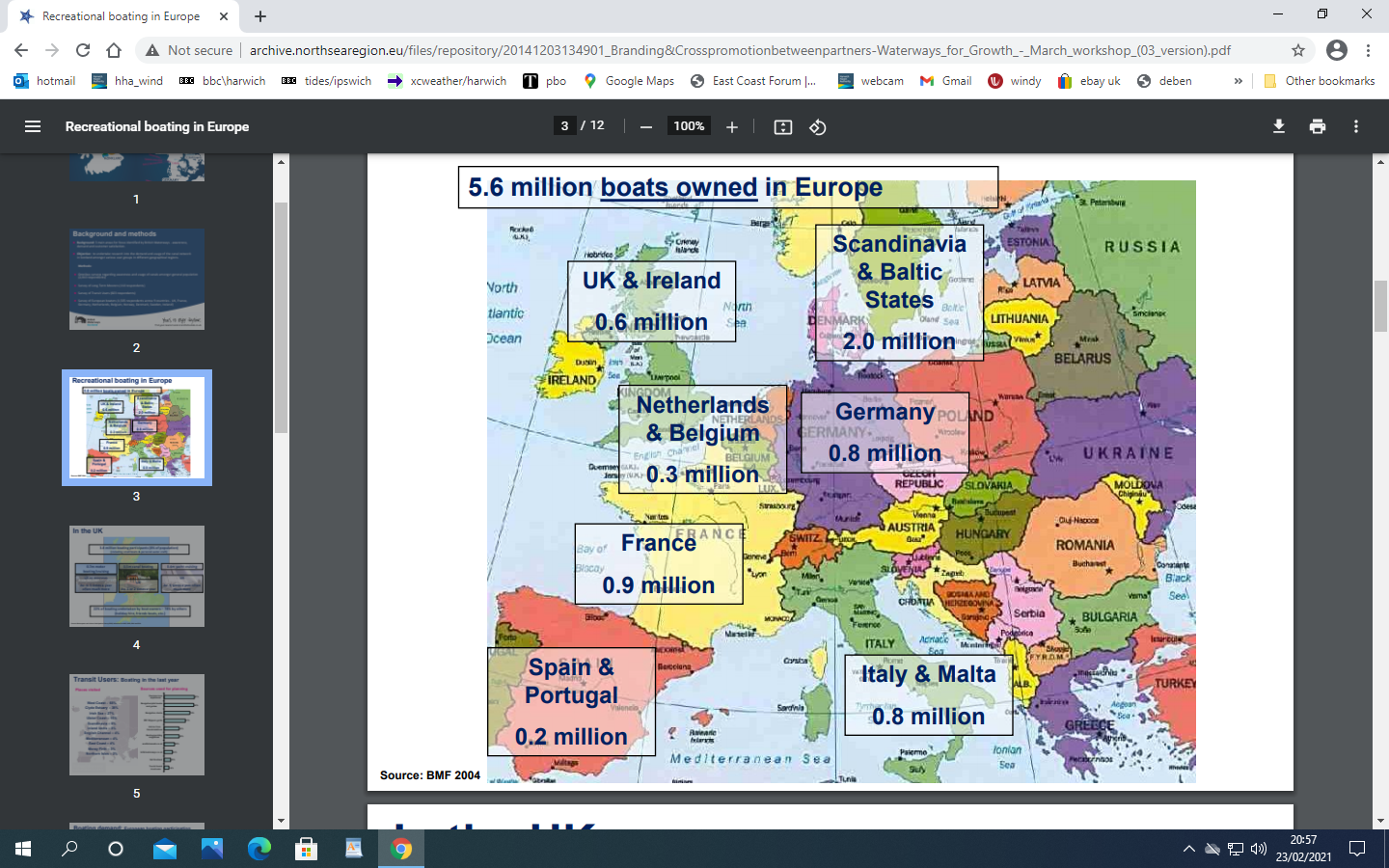Click the address bar URL
1389x868 pixels.
[740, 50]
